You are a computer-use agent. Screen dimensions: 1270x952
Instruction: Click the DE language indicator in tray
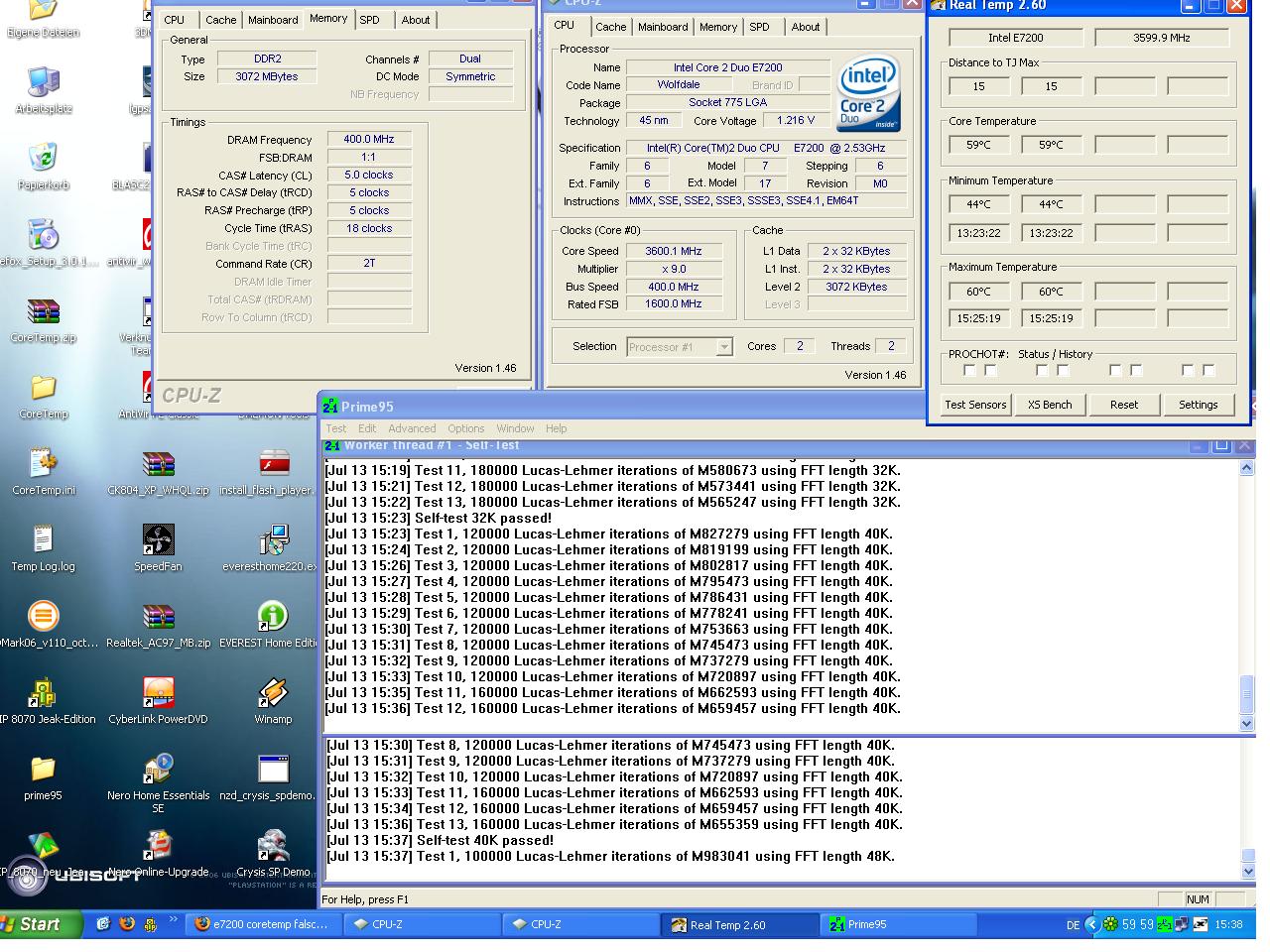(1073, 925)
